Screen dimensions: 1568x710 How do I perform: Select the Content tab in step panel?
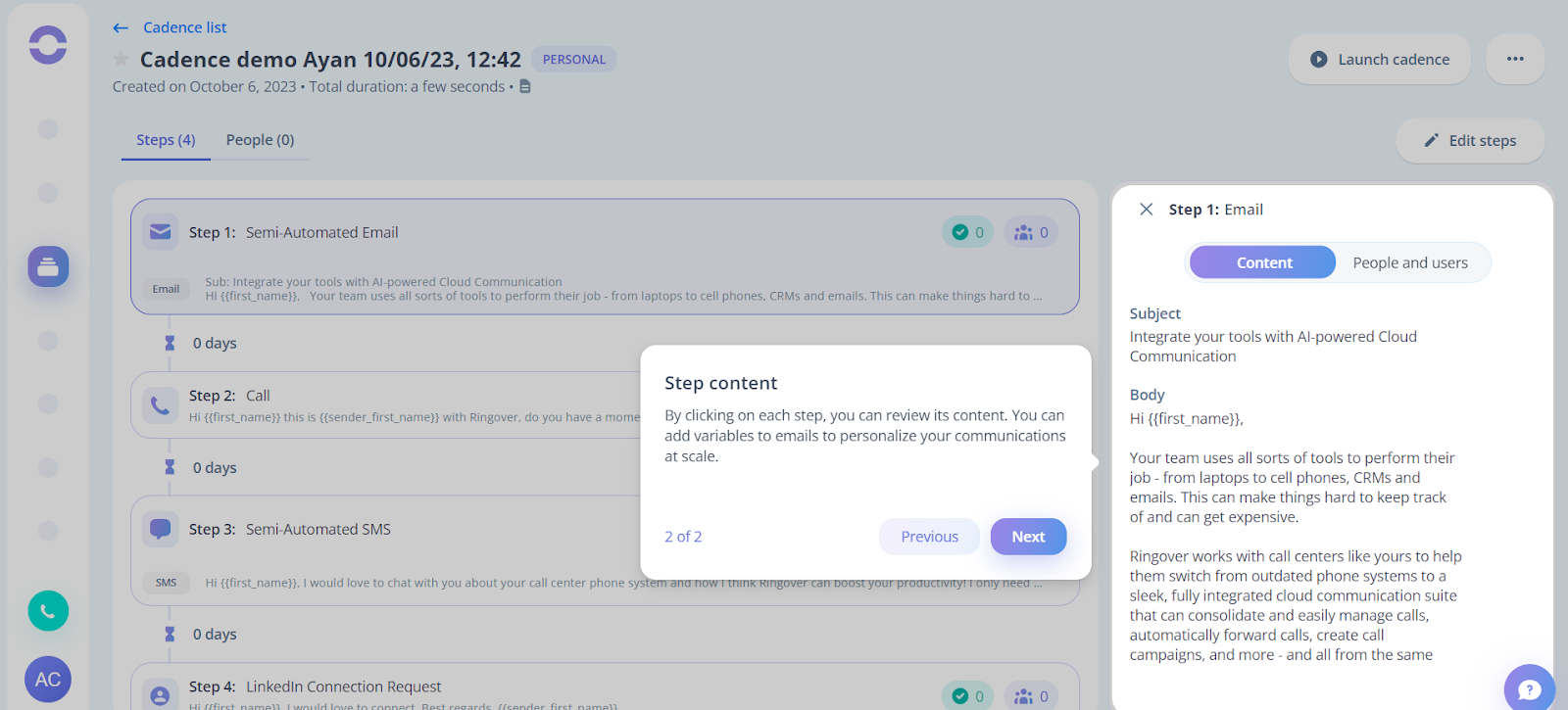pyautogui.click(x=1263, y=262)
